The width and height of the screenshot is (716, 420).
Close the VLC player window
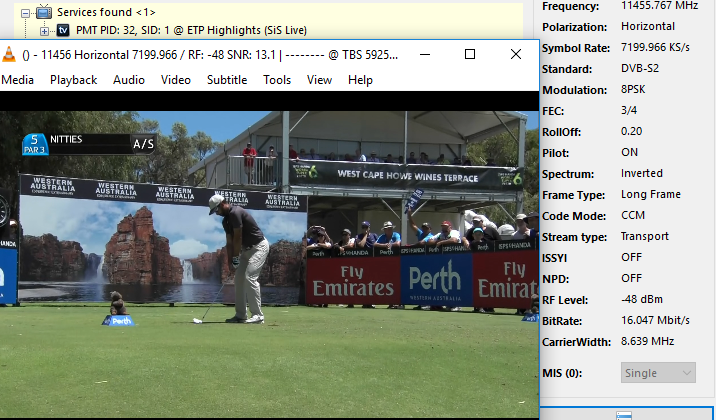516,55
